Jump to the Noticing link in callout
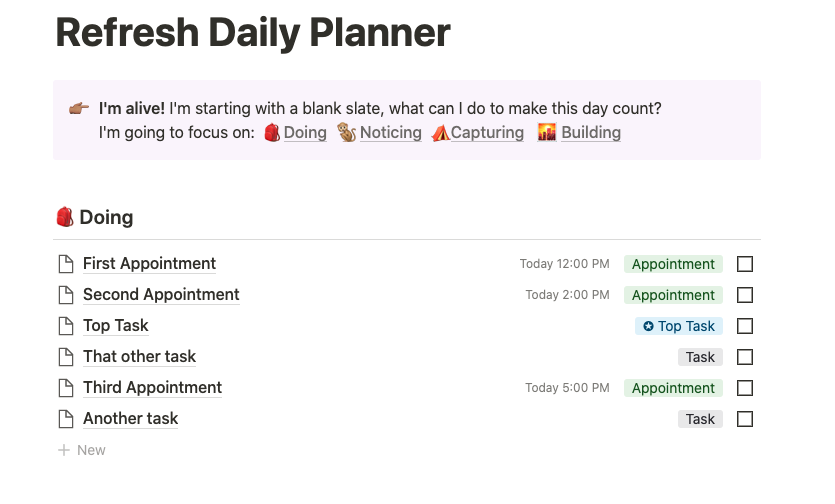This screenshot has width=835, height=504. coord(390,133)
